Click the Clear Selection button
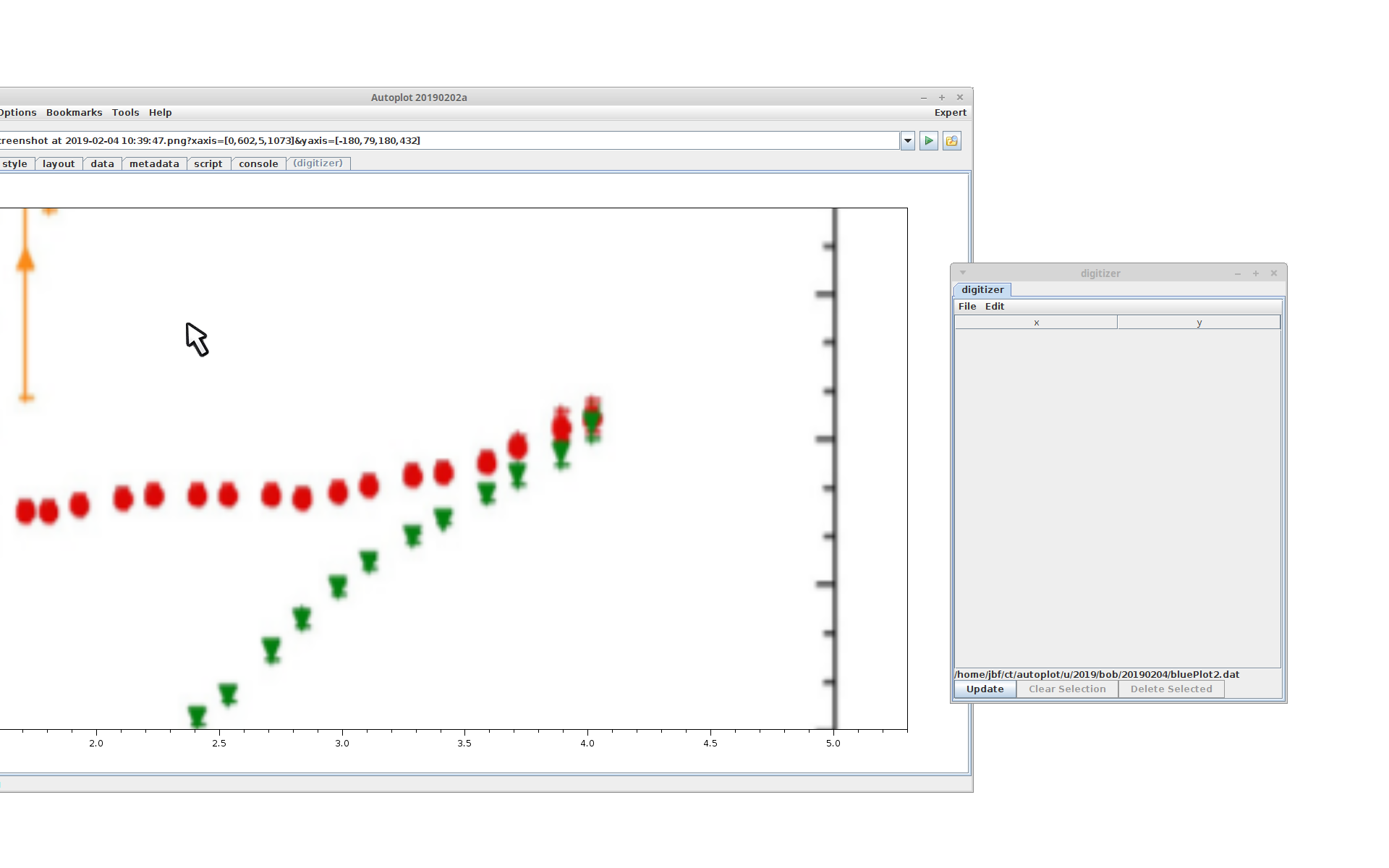This screenshot has width=1389, height=868. pyautogui.click(x=1067, y=689)
